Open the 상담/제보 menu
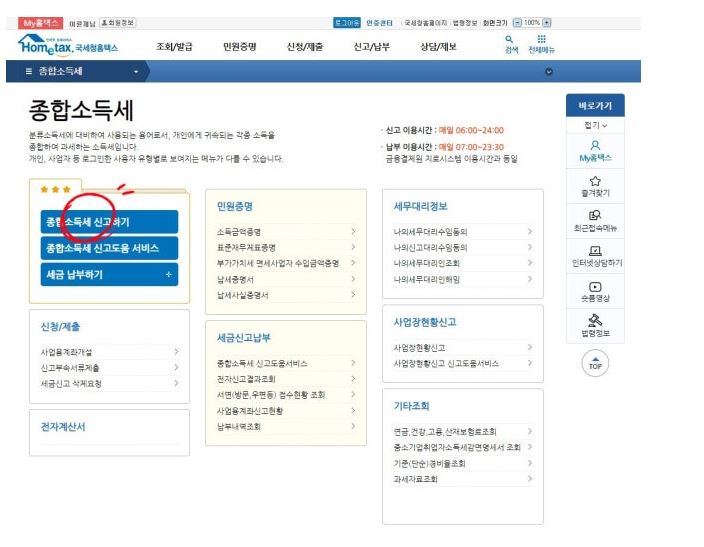 [438, 46]
